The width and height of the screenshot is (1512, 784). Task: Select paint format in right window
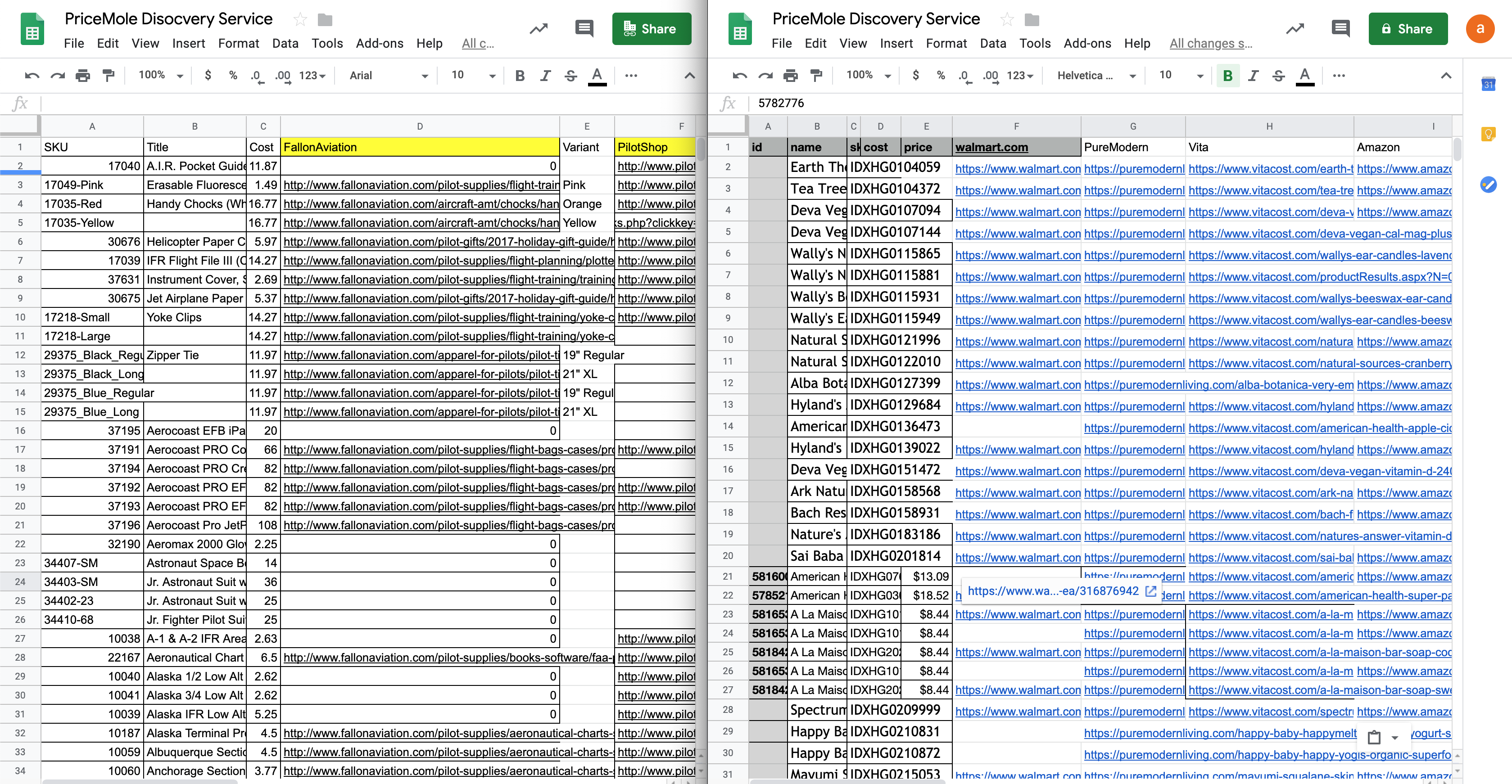pos(816,75)
